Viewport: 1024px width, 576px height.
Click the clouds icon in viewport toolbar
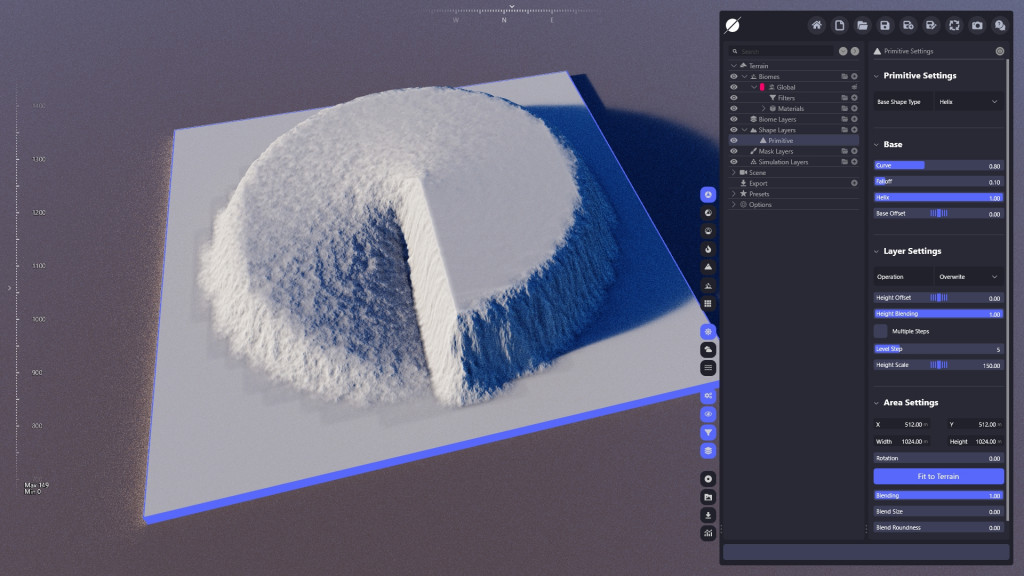(x=708, y=350)
